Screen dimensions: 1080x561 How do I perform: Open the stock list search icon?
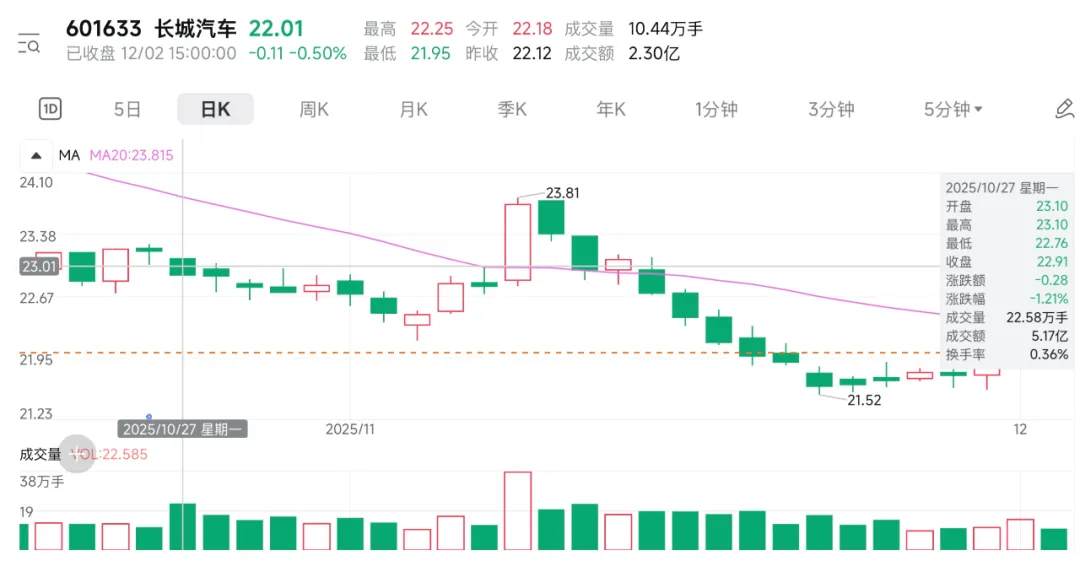pos(28,43)
